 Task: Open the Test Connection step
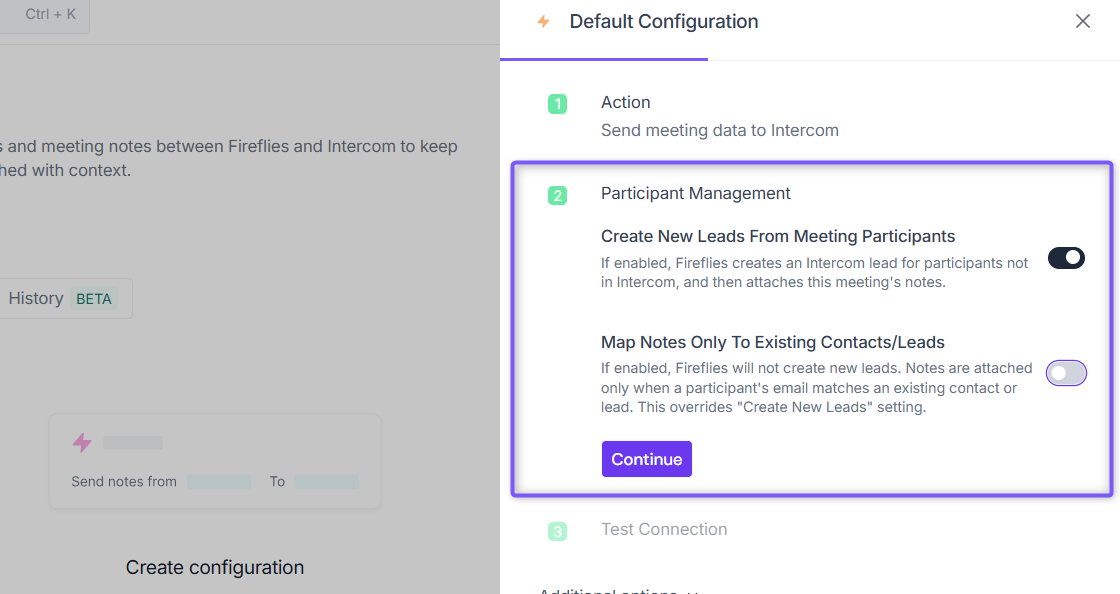coord(664,529)
